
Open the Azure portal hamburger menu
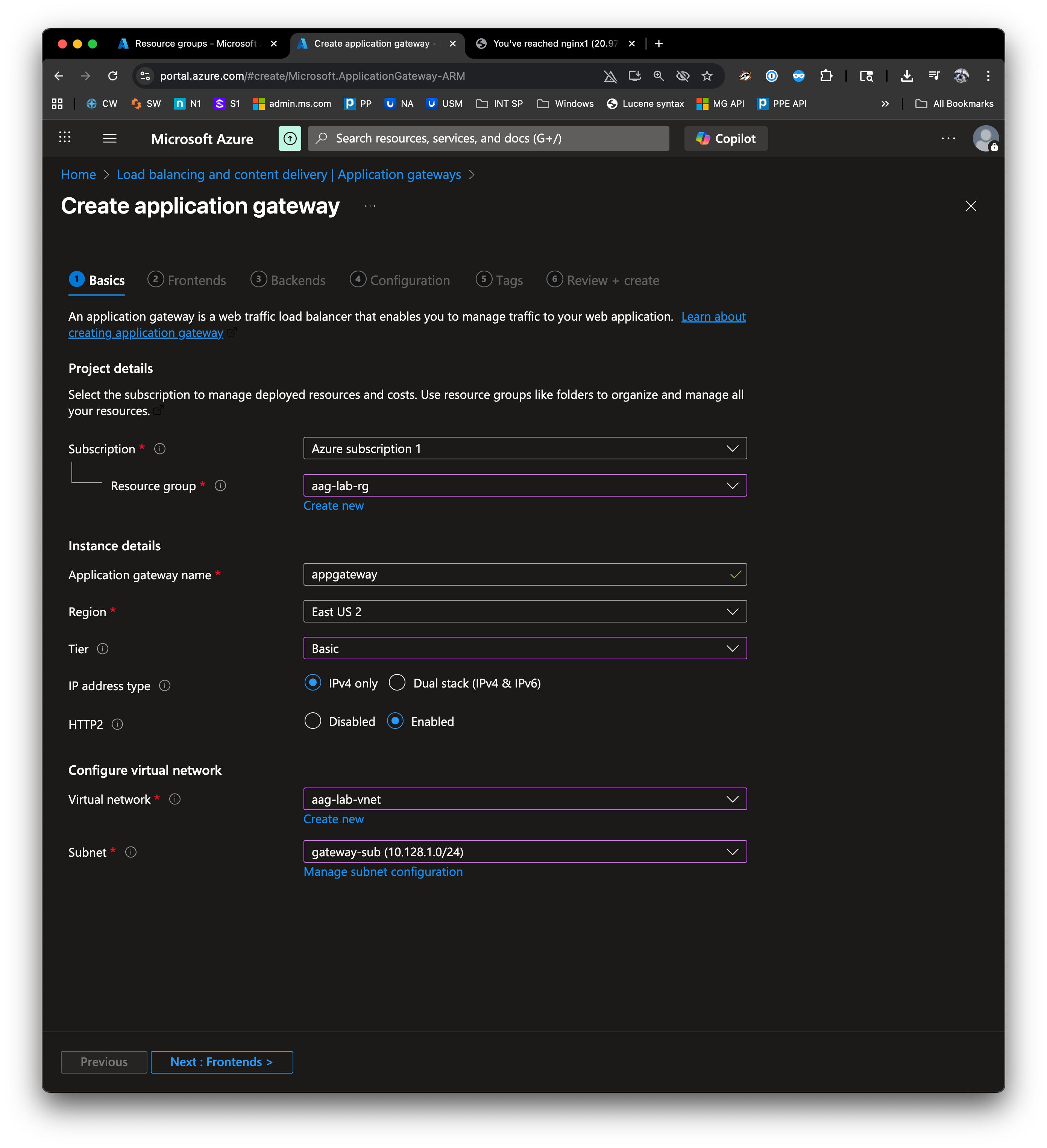[109, 138]
